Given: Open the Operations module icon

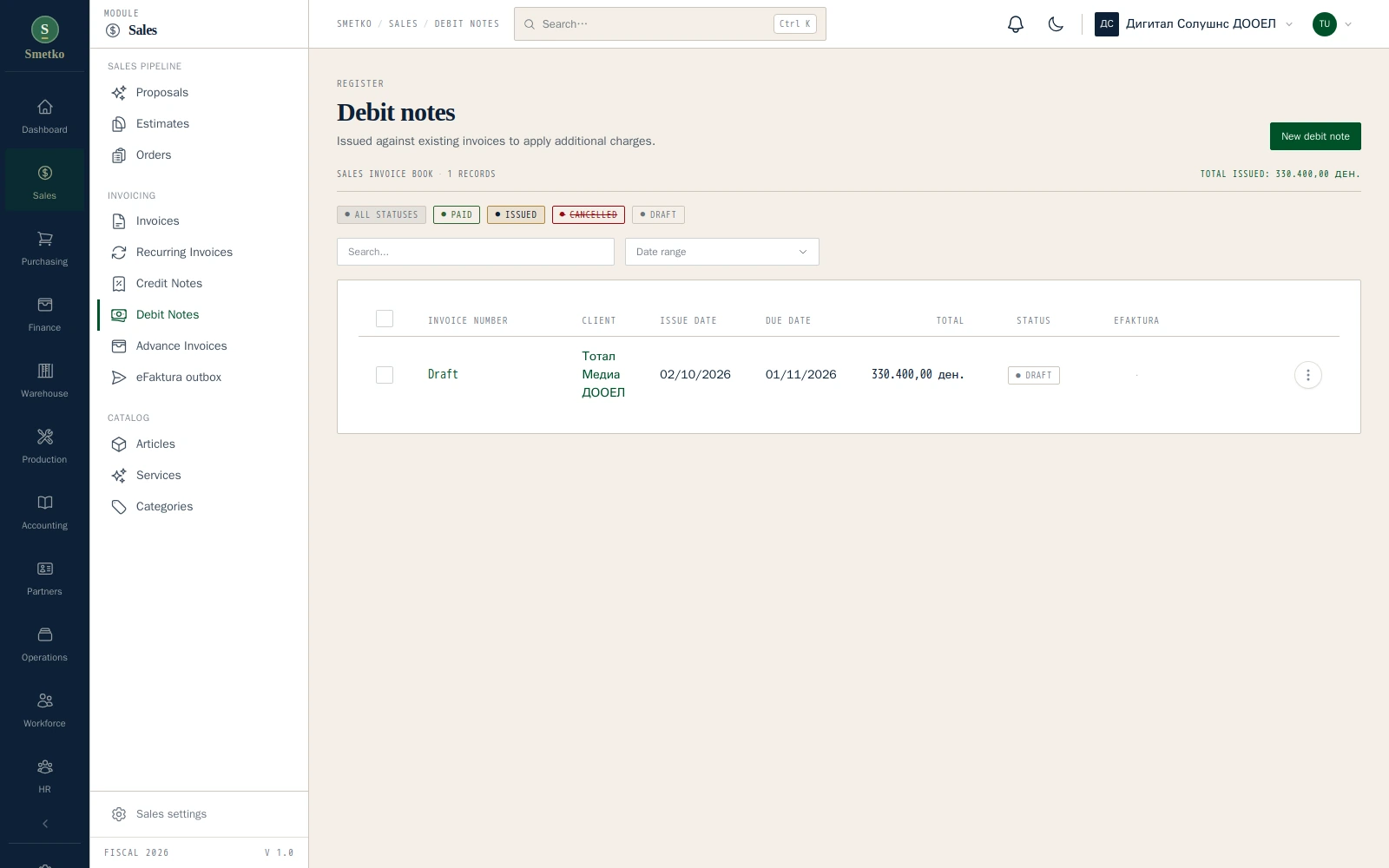Looking at the screenshot, I should 44,635.
